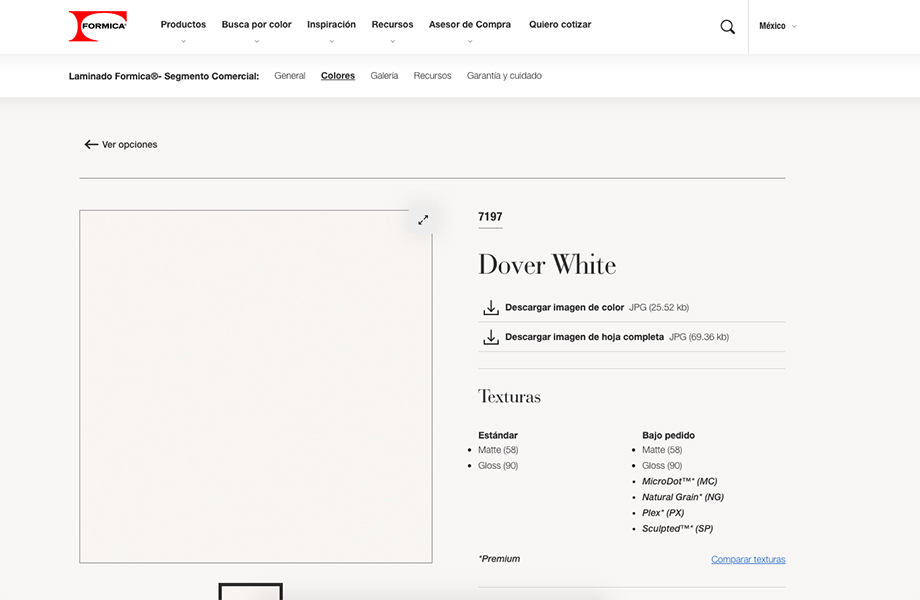The height and width of the screenshot is (600, 920).
Task: Click the Formica logo
Action: coord(97,26)
